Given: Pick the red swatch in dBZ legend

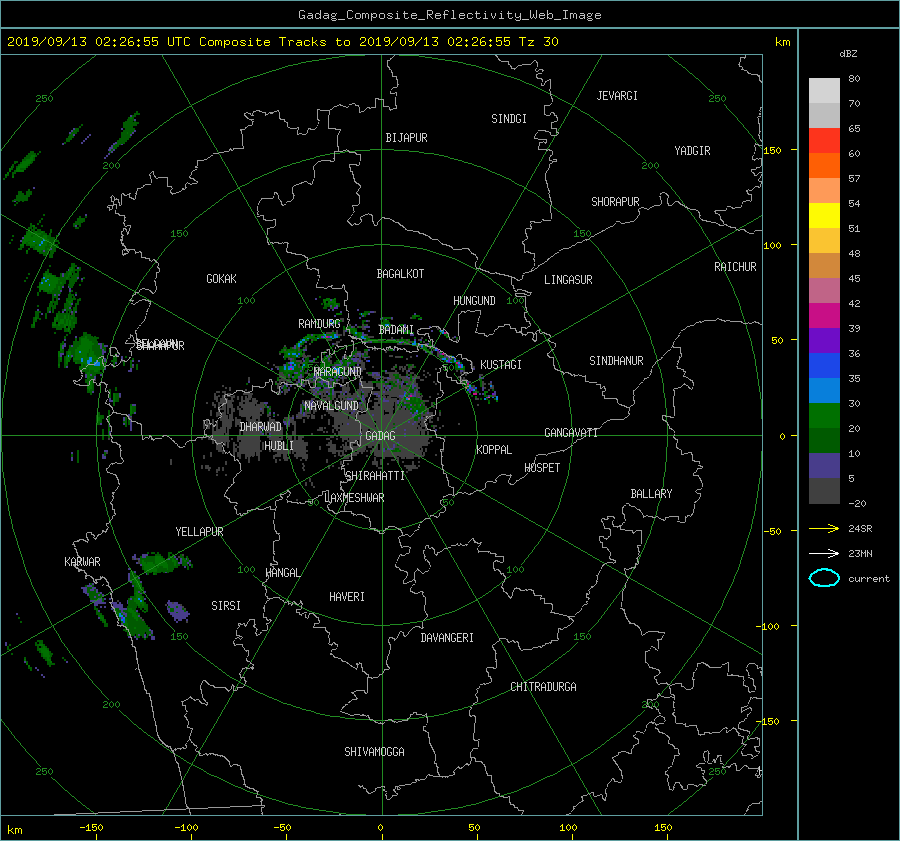Looking at the screenshot, I should (824, 140).
